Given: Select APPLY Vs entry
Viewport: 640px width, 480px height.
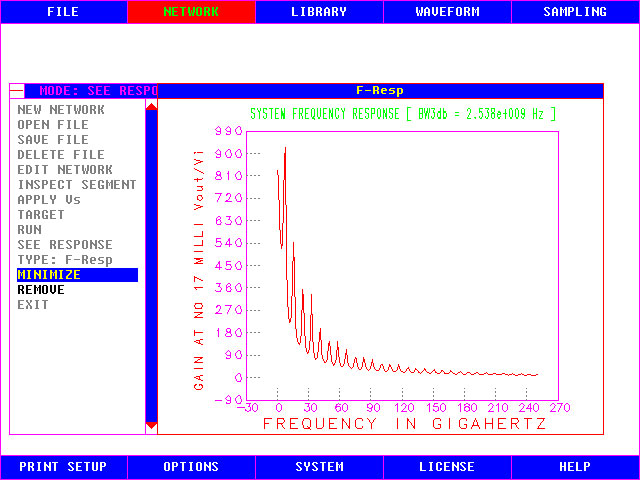Looking at the screenshot, I should point(49,200).
